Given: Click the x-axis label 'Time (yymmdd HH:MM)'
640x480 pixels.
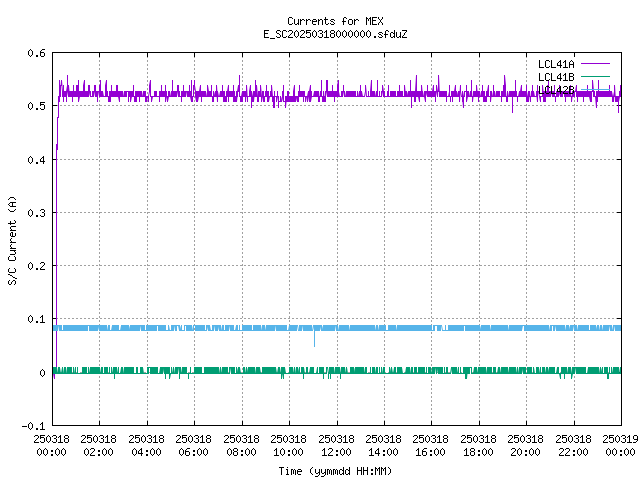Looking at the screenshot, I should click(x=335, y=471).
